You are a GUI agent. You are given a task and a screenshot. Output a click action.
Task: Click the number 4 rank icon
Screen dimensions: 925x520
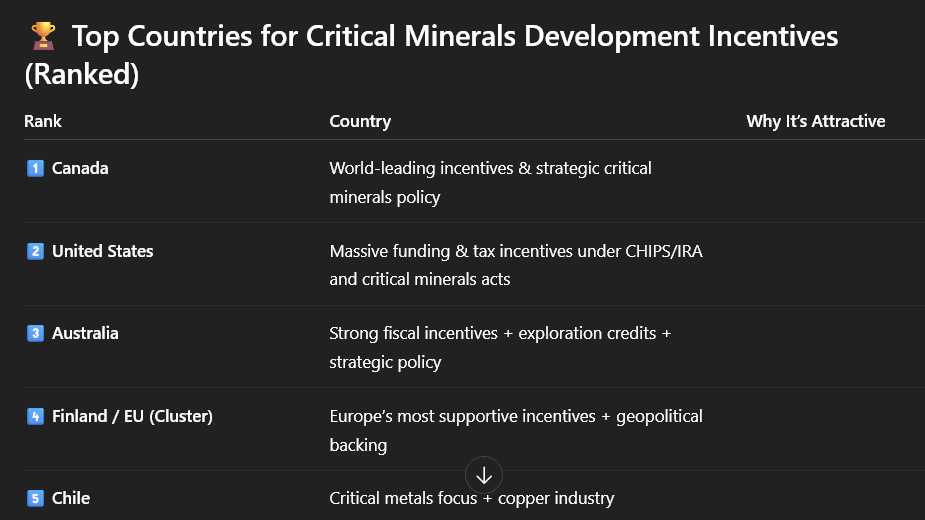coord(35,416)
